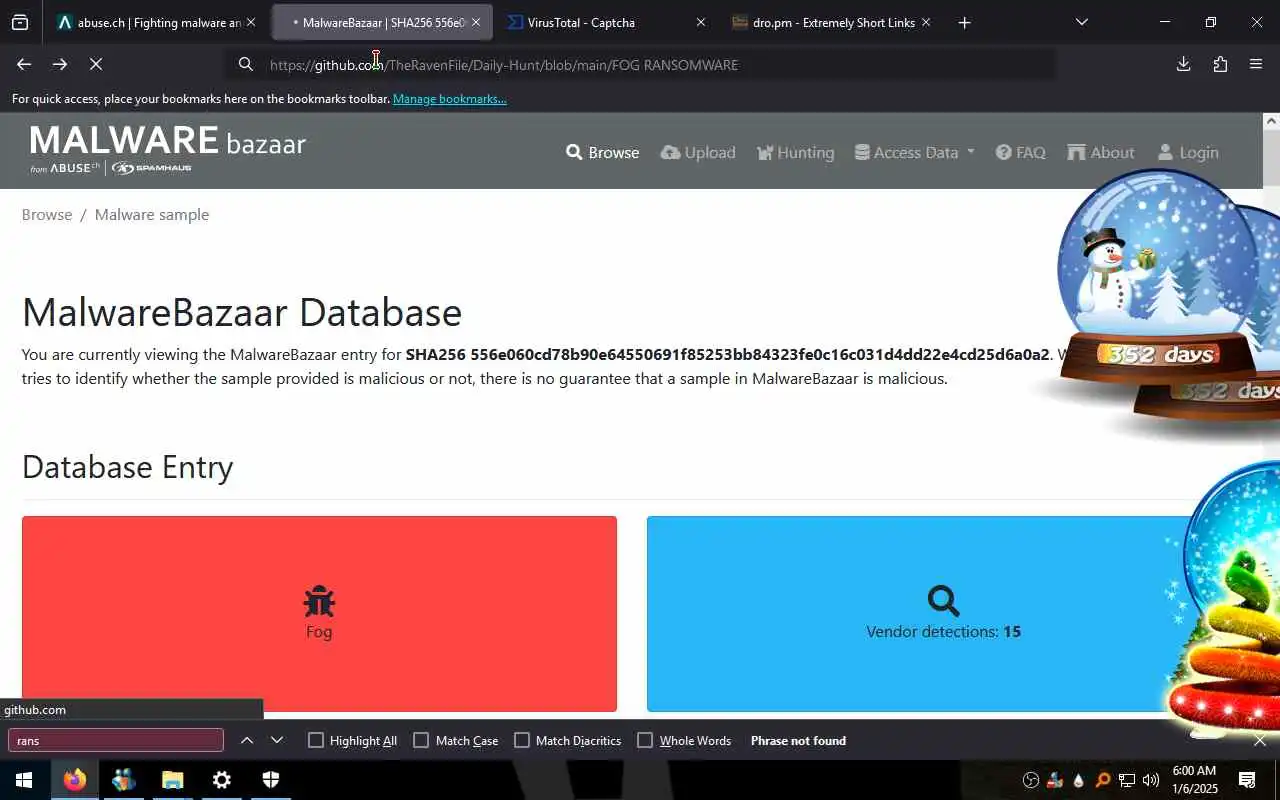The width and height of the screenshot is (1280, 800).
Task: Open Windows Security from the taskbar
Action: point(270,780)
